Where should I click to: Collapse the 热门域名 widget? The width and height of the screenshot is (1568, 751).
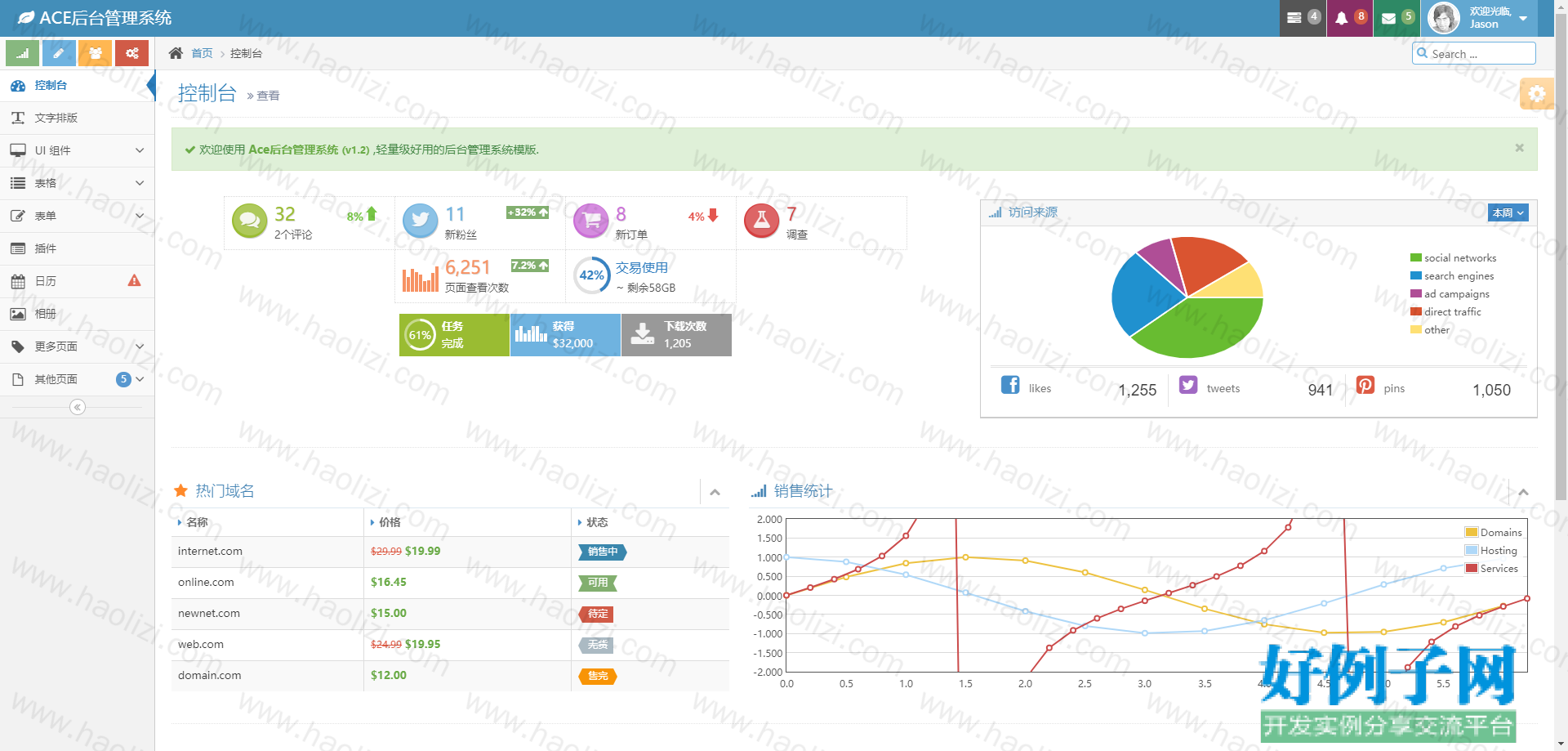pyautogui.click(x=715, y=492)
